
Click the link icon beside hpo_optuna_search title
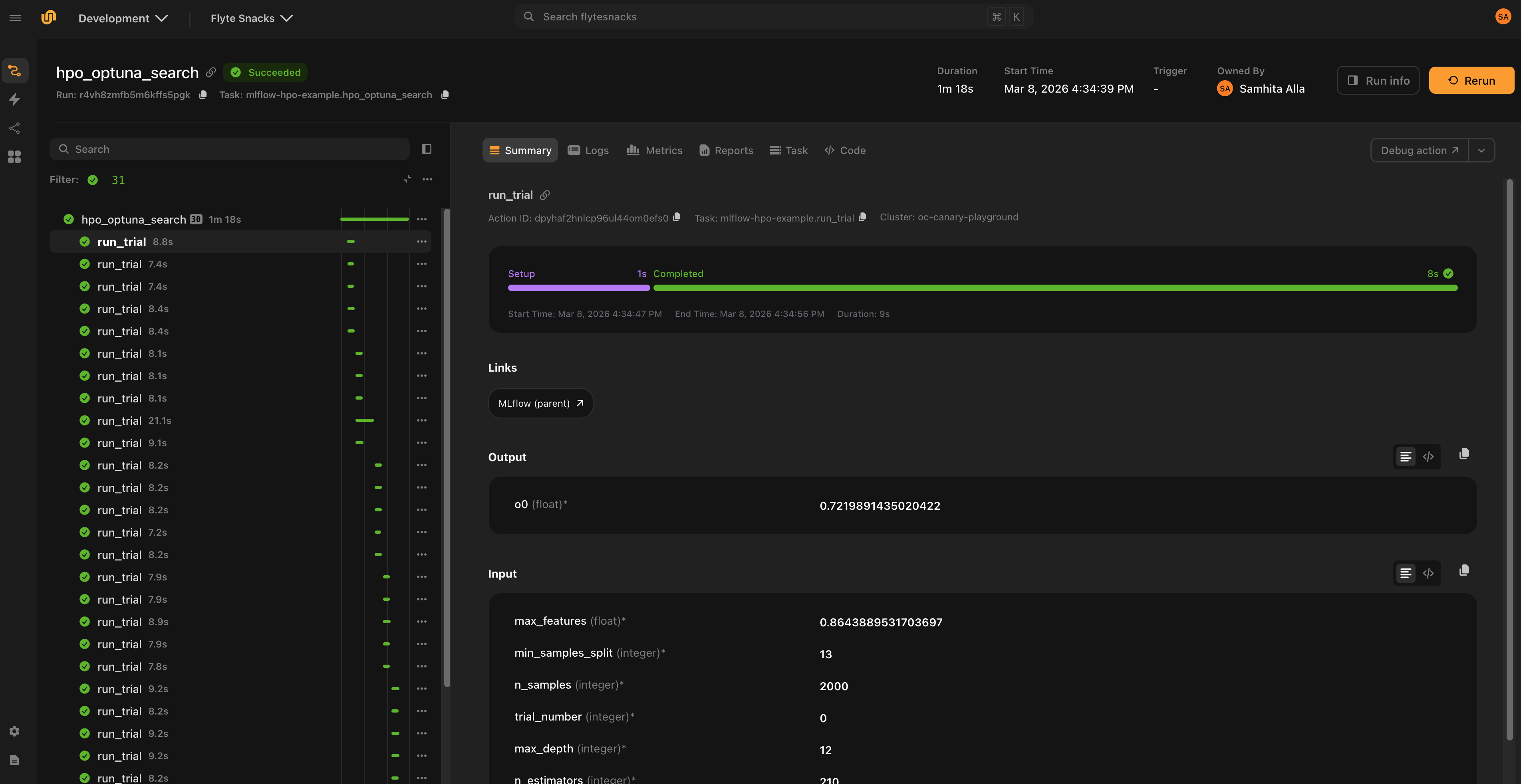(211, 73)
